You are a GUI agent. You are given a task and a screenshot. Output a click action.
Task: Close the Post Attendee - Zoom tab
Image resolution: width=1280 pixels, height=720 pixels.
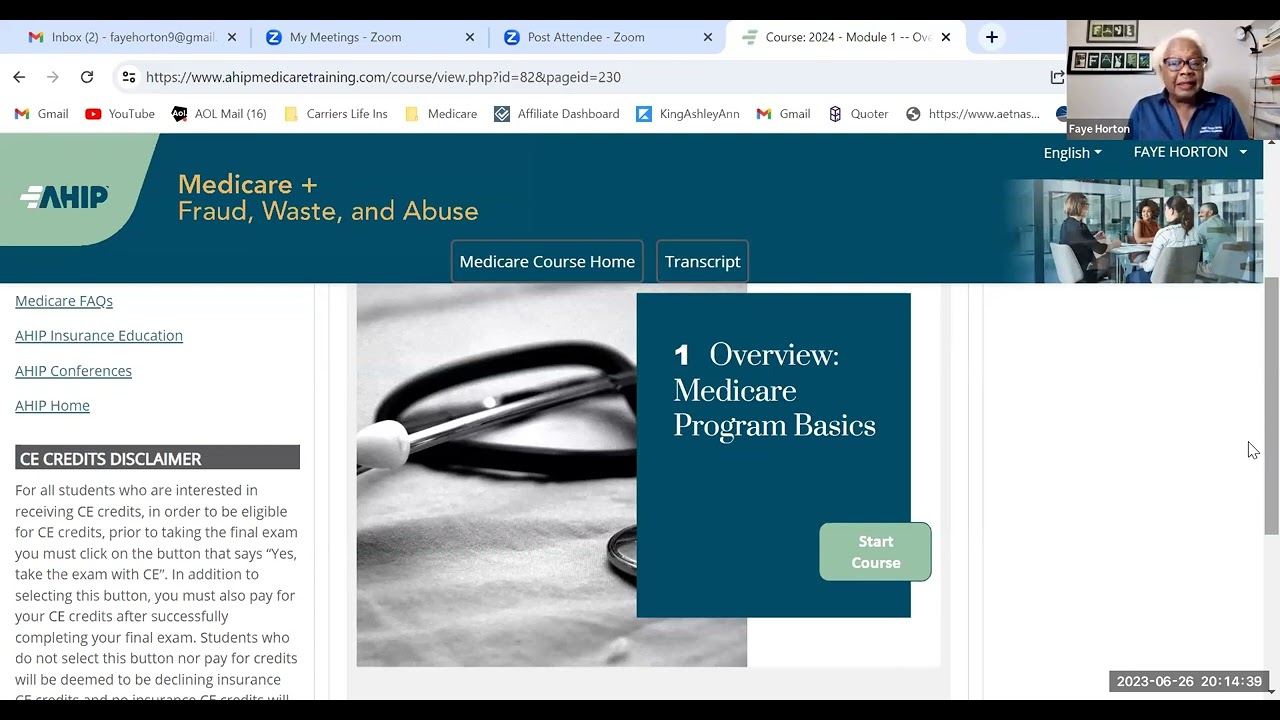708,37
